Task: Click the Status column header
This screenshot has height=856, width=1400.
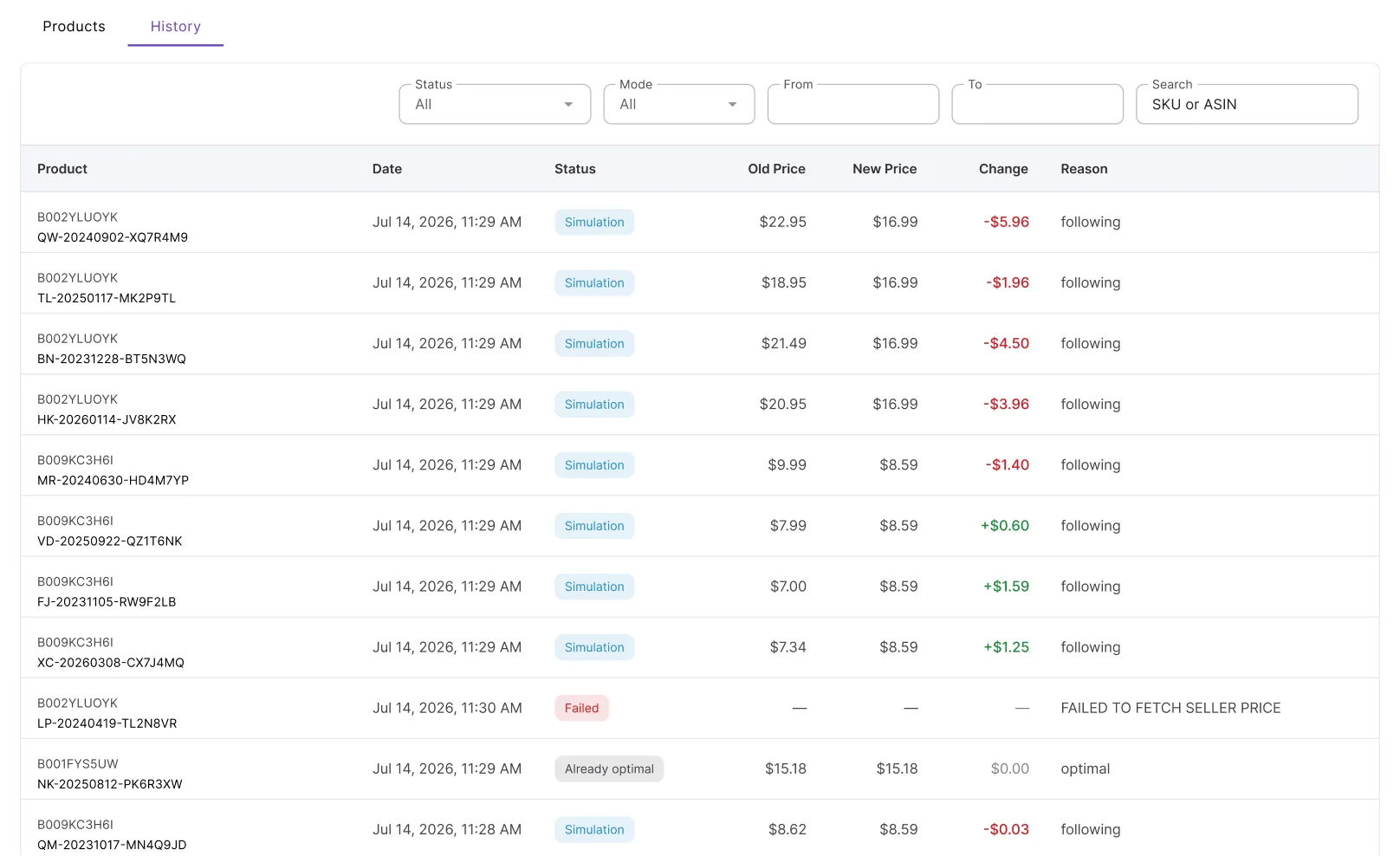Action: pyautogui.click(x=575, y=169)
